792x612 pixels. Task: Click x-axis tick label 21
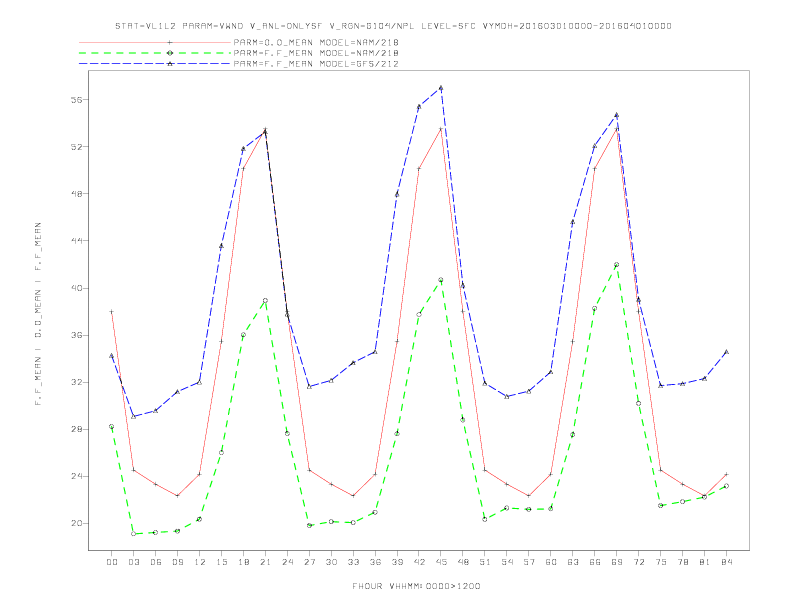pyautogui.click(x=265, y=562)
